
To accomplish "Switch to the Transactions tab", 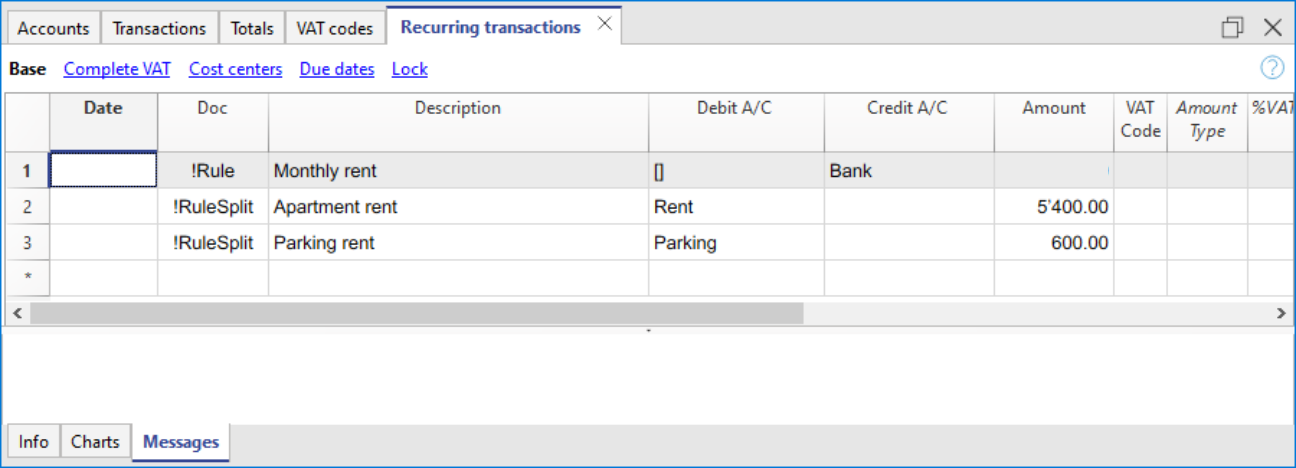I will click(159, 28).
